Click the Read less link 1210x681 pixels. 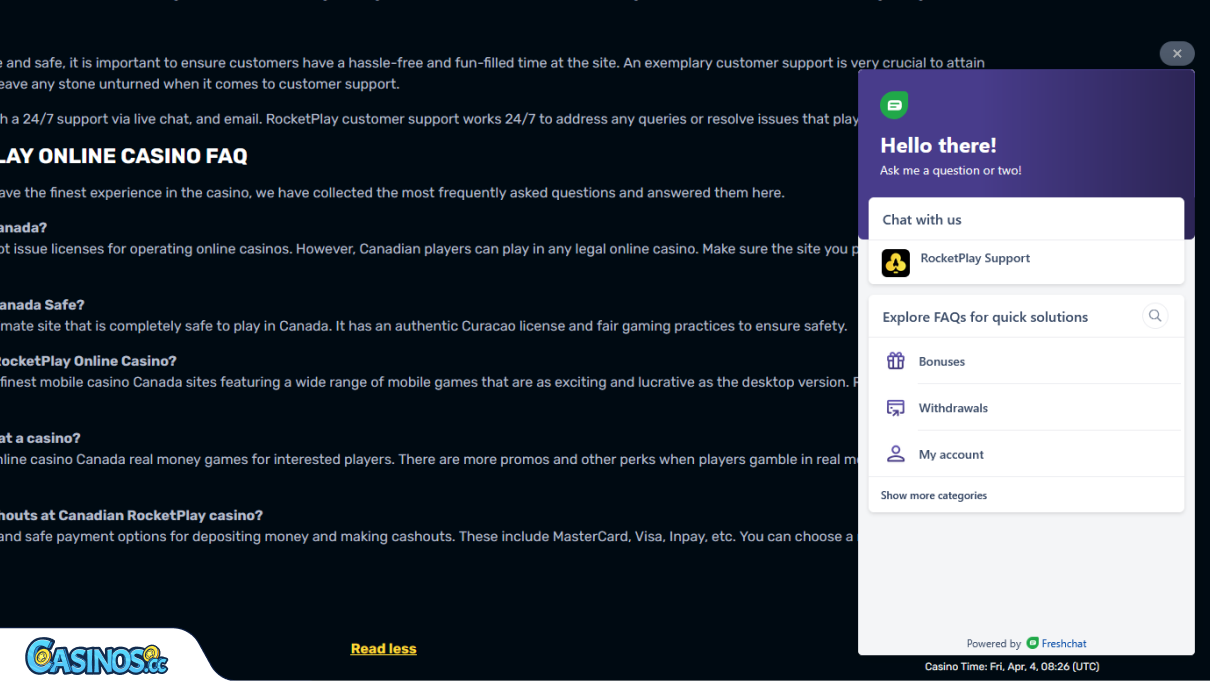tap(384, 649)
